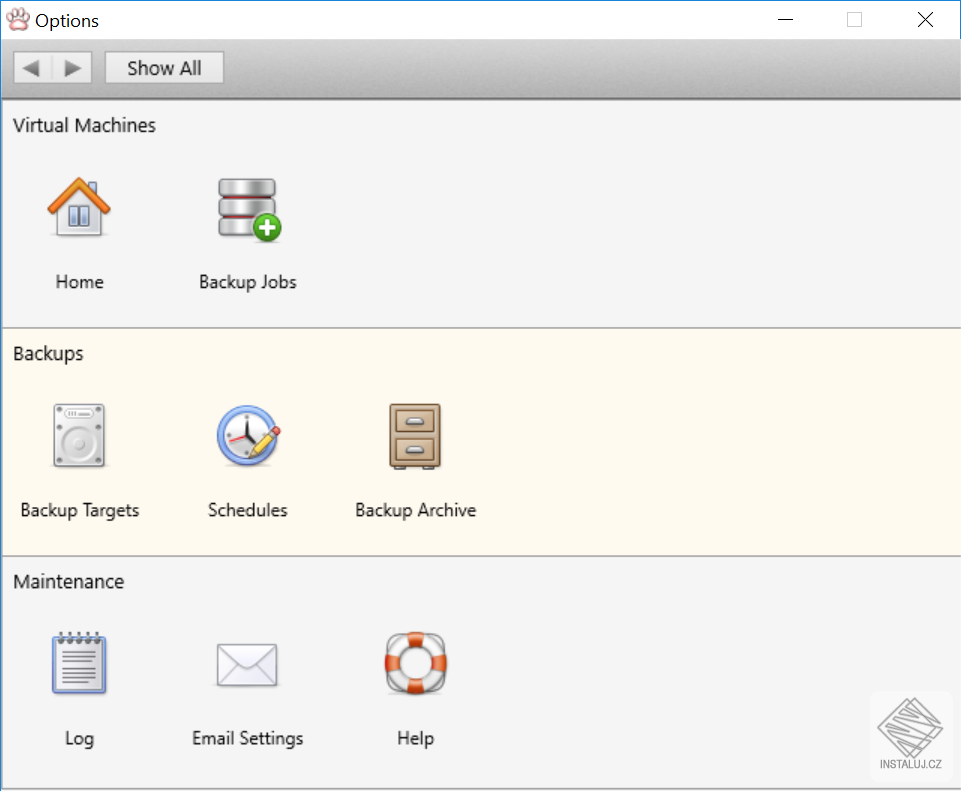Click the paw app icon in title bar
Viewport: 961px width, 791px height.
(18, 20)
